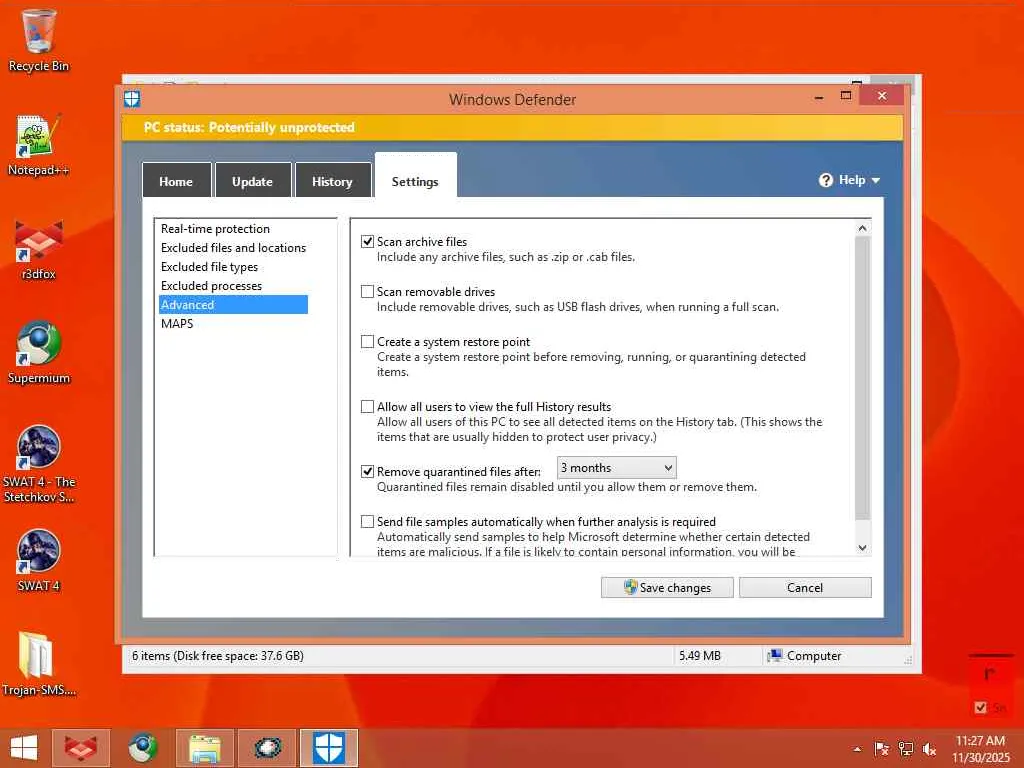Open the 3 months dropdown
Screen dimensions: 1024x768
pyautogui.click(x=616, y=468)
